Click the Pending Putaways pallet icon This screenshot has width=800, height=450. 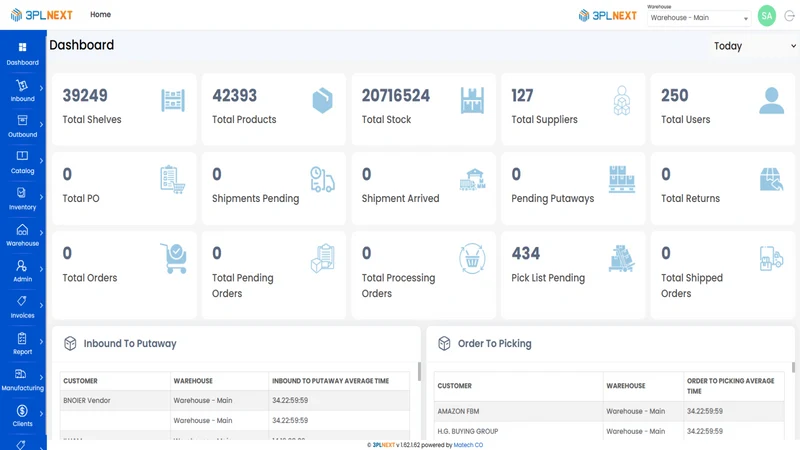click(622, 180)
